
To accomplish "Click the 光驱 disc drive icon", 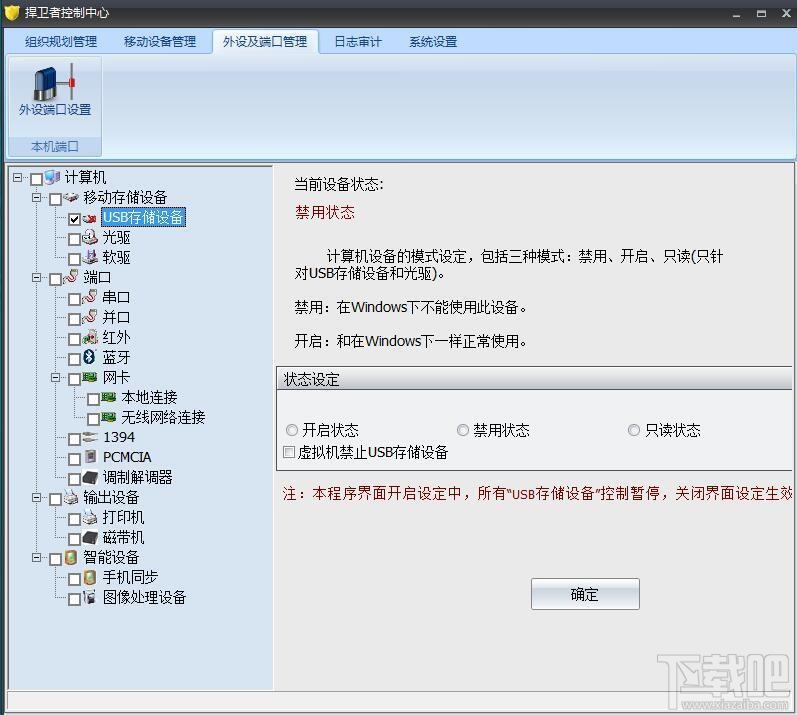I will point(90,237).
